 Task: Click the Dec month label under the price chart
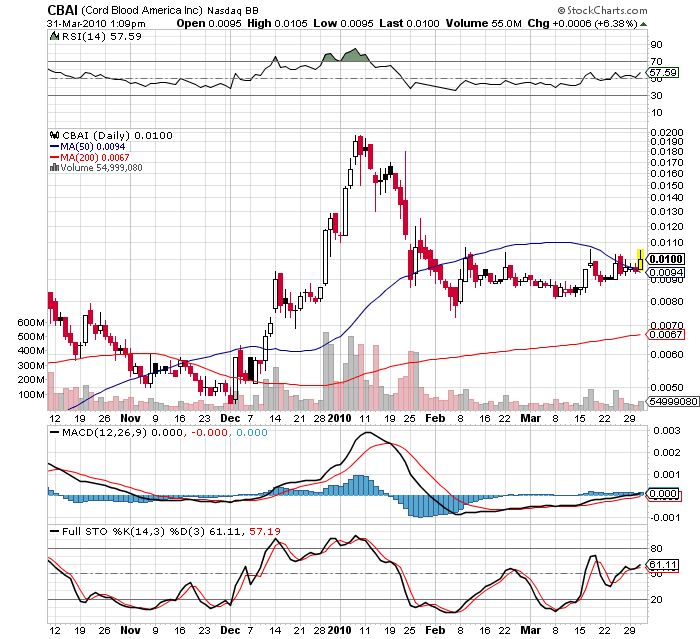tap(230, 418)
